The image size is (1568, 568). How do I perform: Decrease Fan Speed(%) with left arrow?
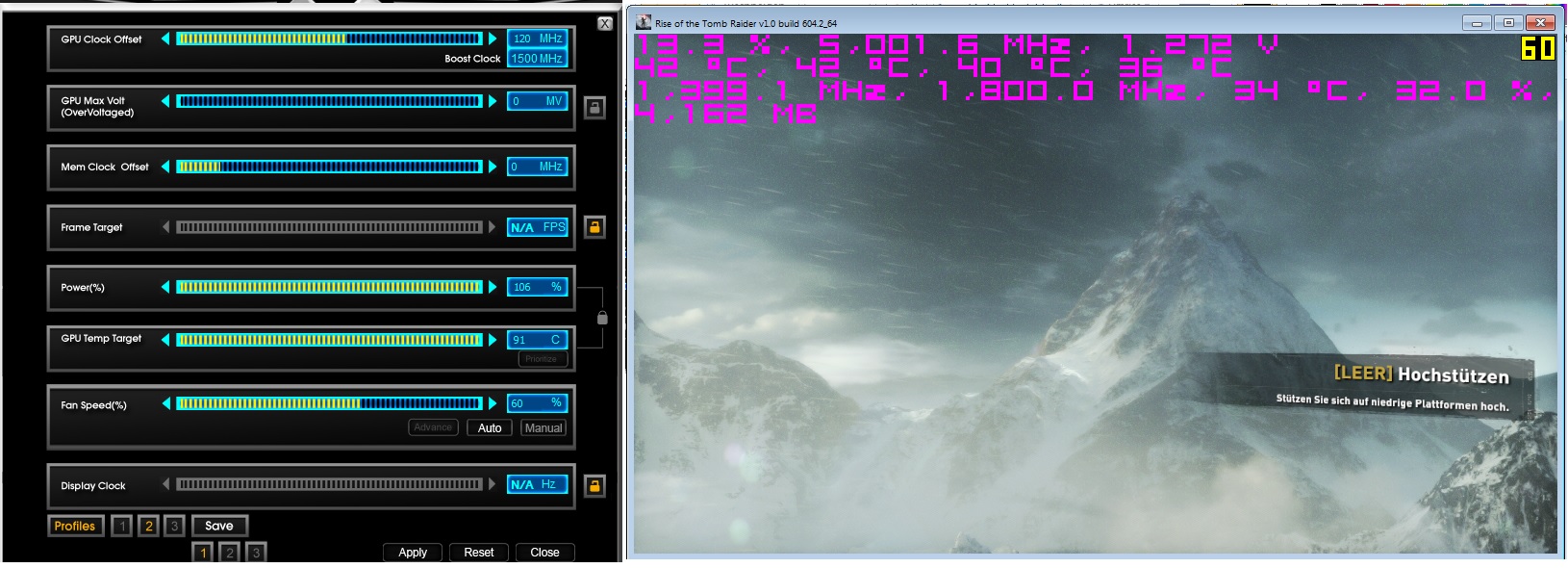(165, 403)
